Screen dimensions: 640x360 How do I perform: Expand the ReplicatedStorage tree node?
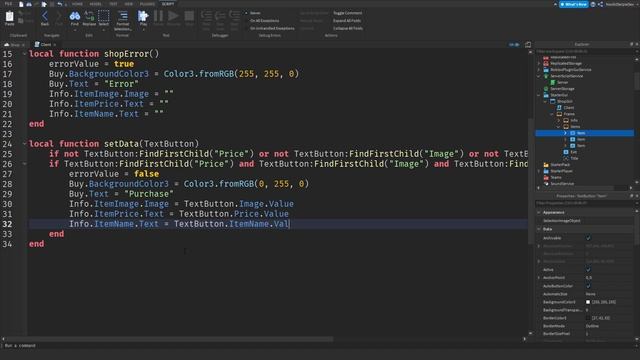539,63
